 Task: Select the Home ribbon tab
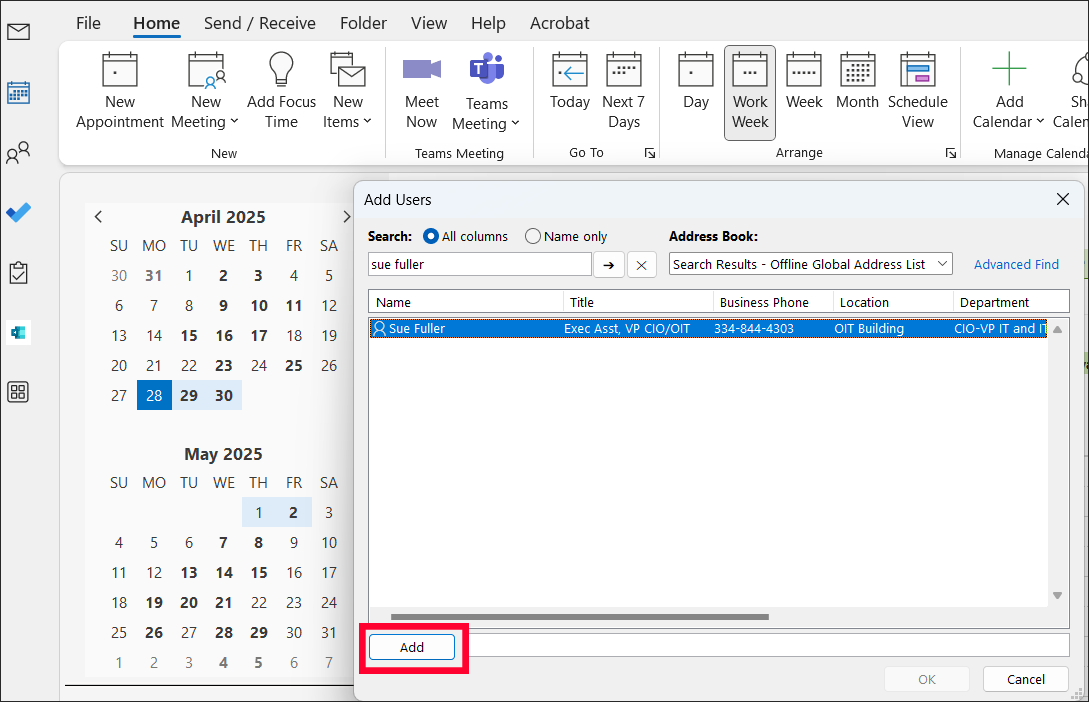pos(156,24)
